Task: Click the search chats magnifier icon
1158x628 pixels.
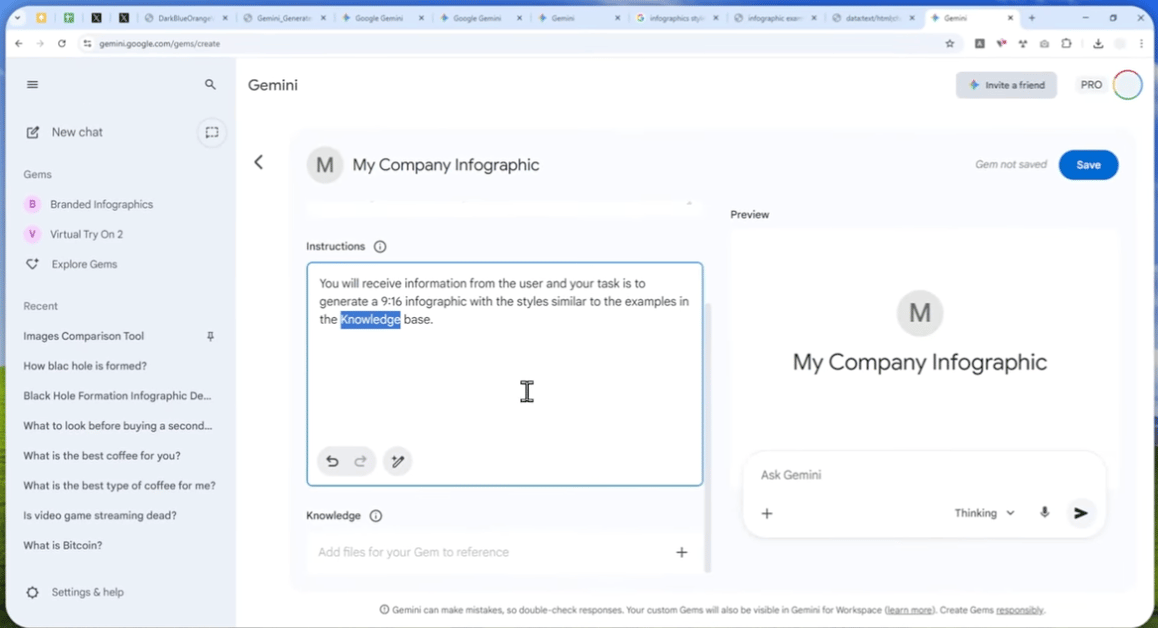Action: click(210, 84)
